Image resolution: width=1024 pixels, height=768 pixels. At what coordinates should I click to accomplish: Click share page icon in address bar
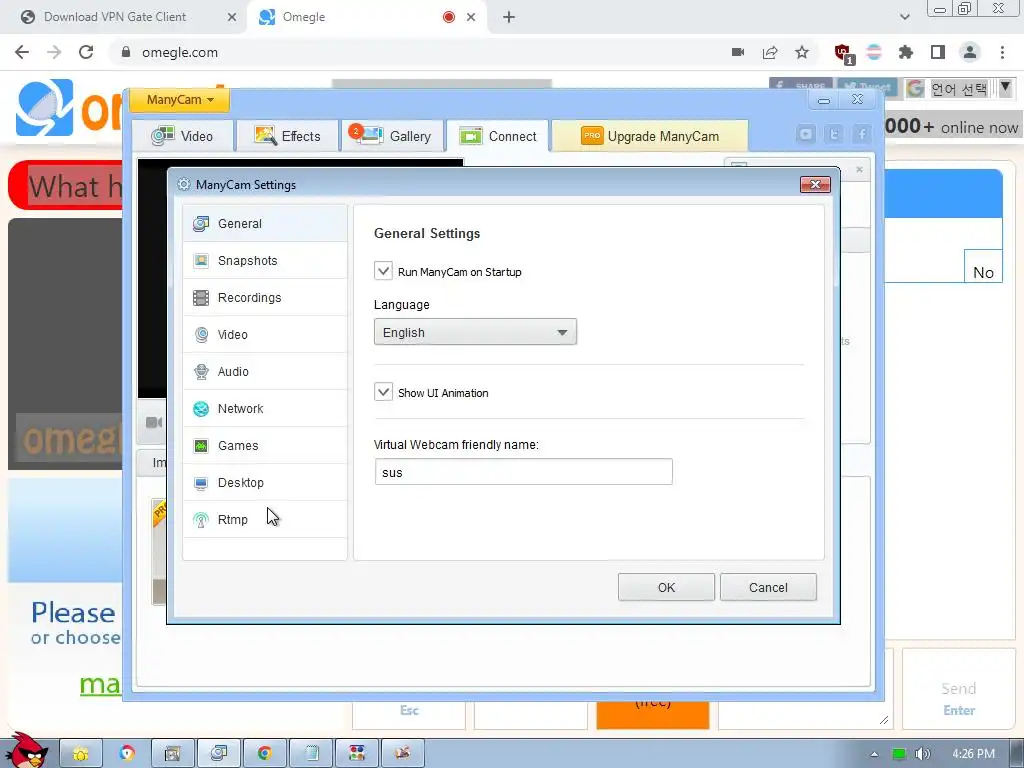coord(770,52)
